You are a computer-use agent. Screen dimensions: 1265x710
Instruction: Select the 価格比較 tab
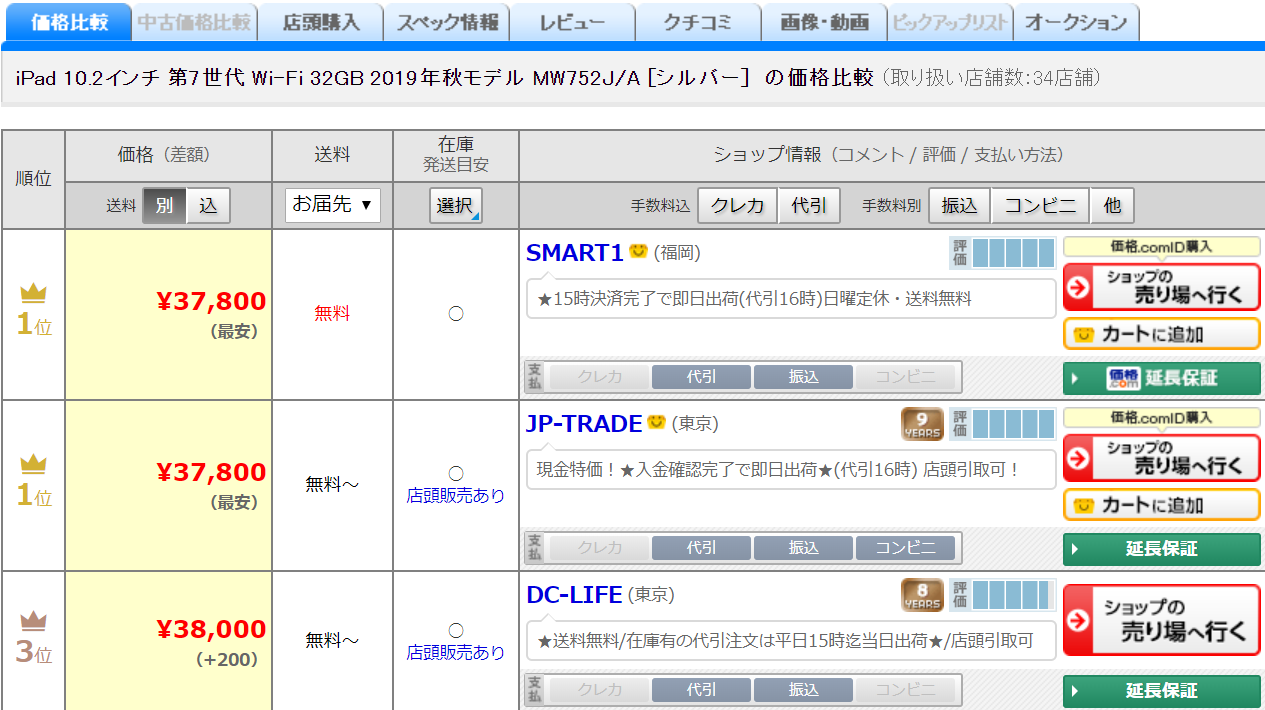(x=68, y=21)
